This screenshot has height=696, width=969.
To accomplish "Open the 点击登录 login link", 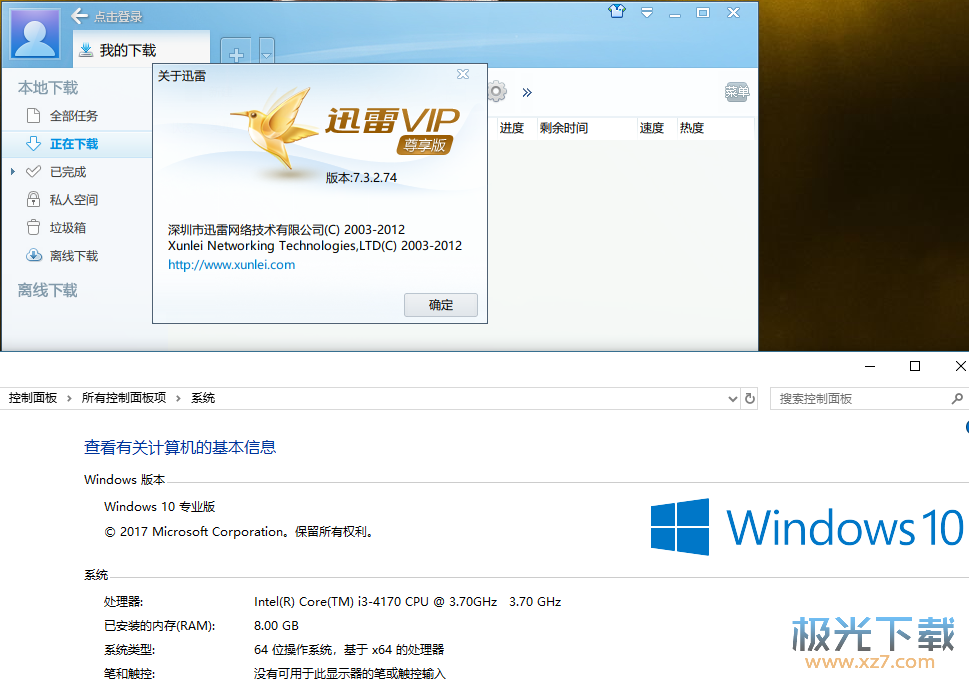I will (x=118, y=17).
